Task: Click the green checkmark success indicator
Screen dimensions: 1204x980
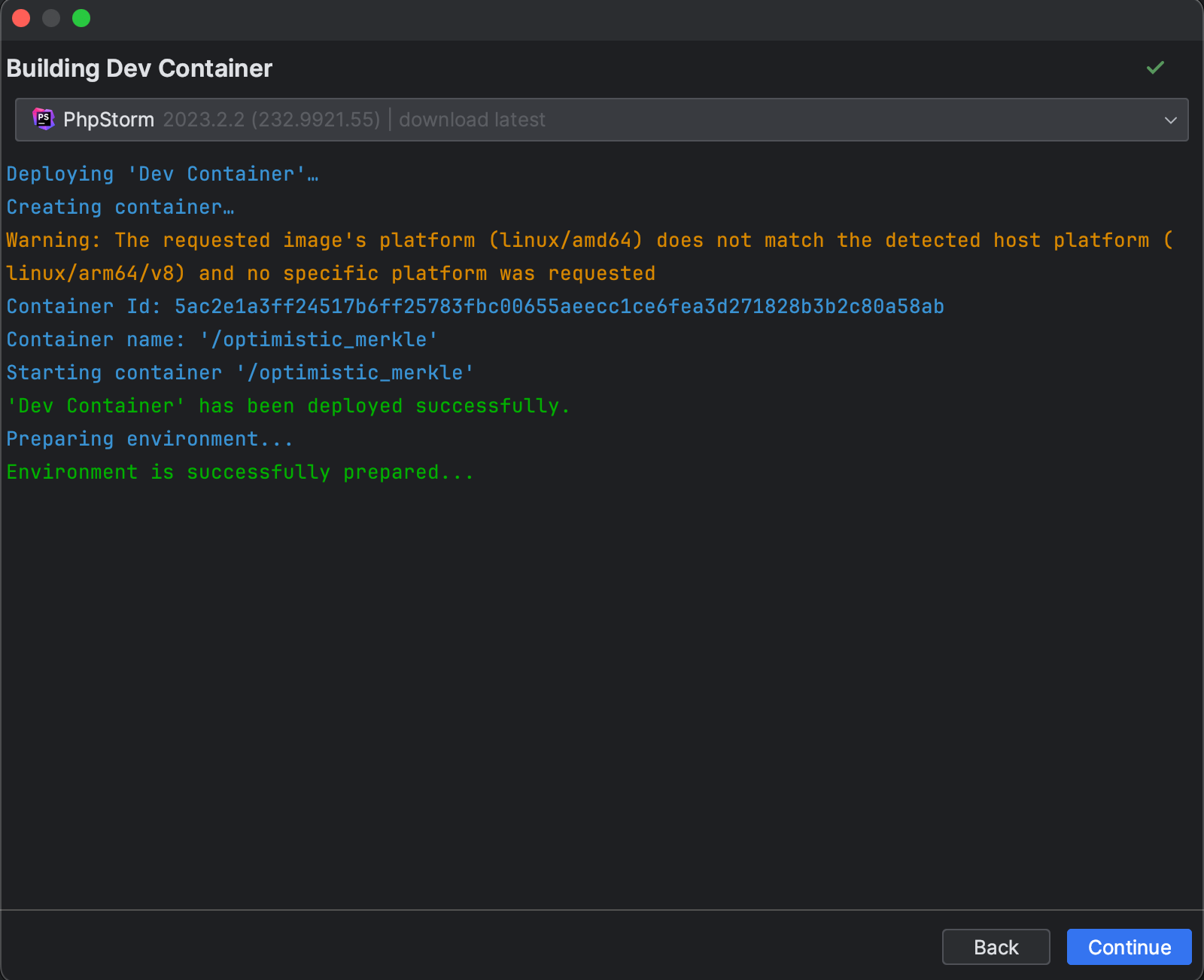Action: [1155, 68]
